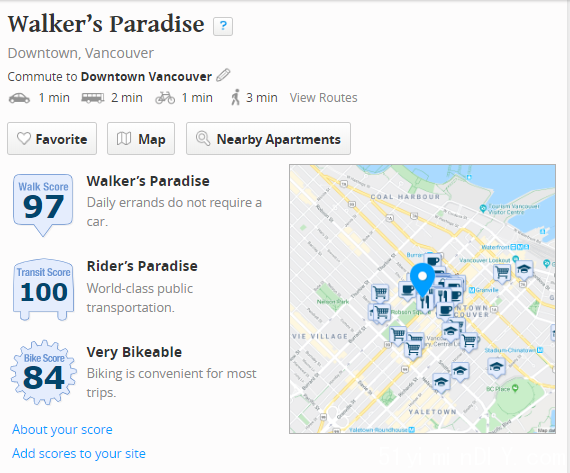Click the Bike Score 84 badge
This screenshot has height=473, width=570.
tap(44, 372)
